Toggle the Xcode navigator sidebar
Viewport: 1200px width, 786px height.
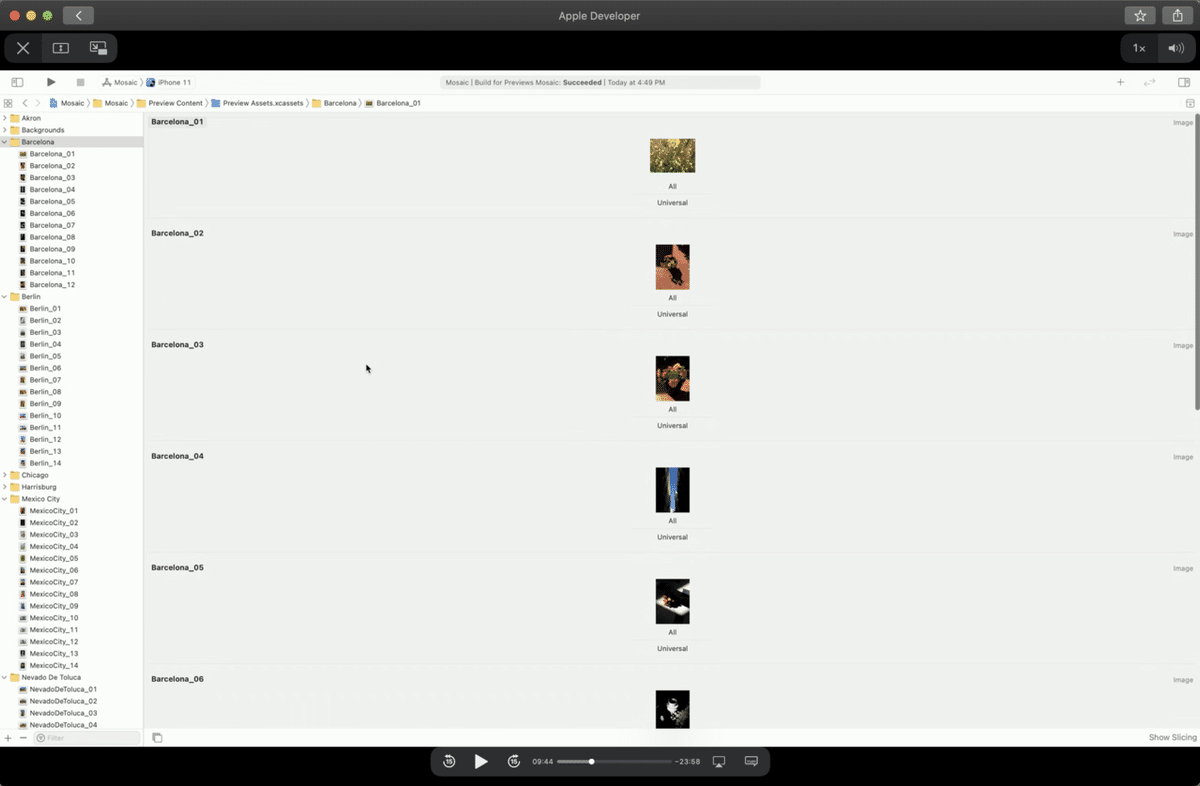[17, 82]
